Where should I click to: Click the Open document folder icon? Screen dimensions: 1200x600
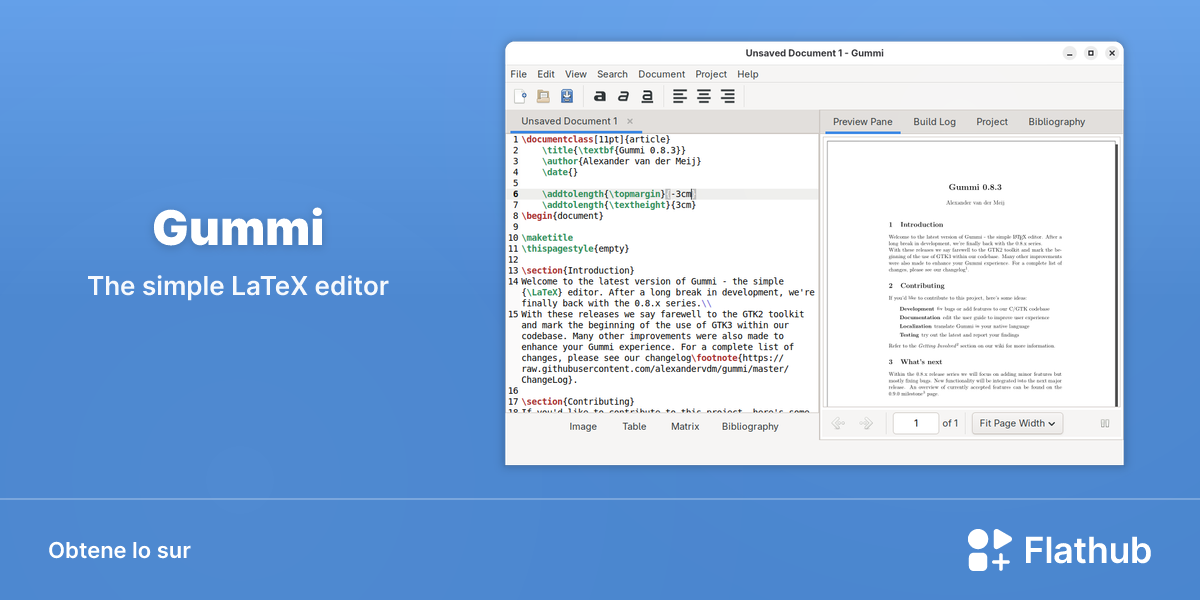(x=543, y=96)
